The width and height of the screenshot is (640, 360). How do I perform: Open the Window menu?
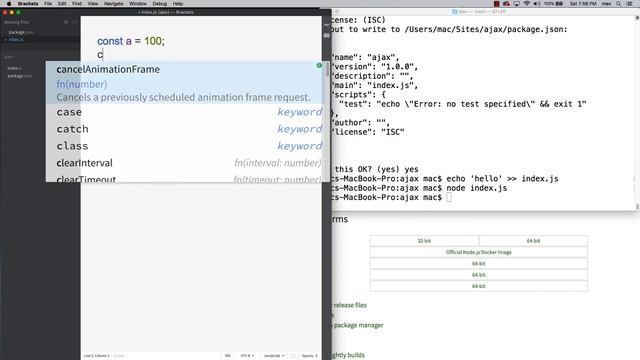coord(138,4)
